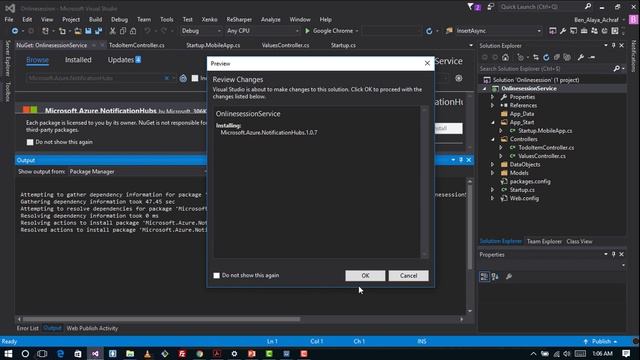640x360 pixels.
Task: Select packages.config in Solution Explorer
Action: pyautogui.click(x=530, y=181)
